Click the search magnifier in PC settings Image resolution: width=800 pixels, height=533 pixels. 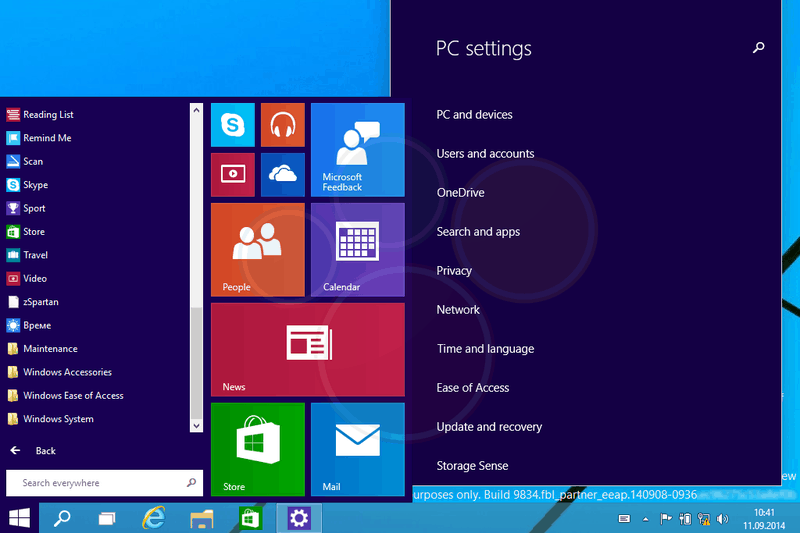pyautogui.click(x=759, y=48)
